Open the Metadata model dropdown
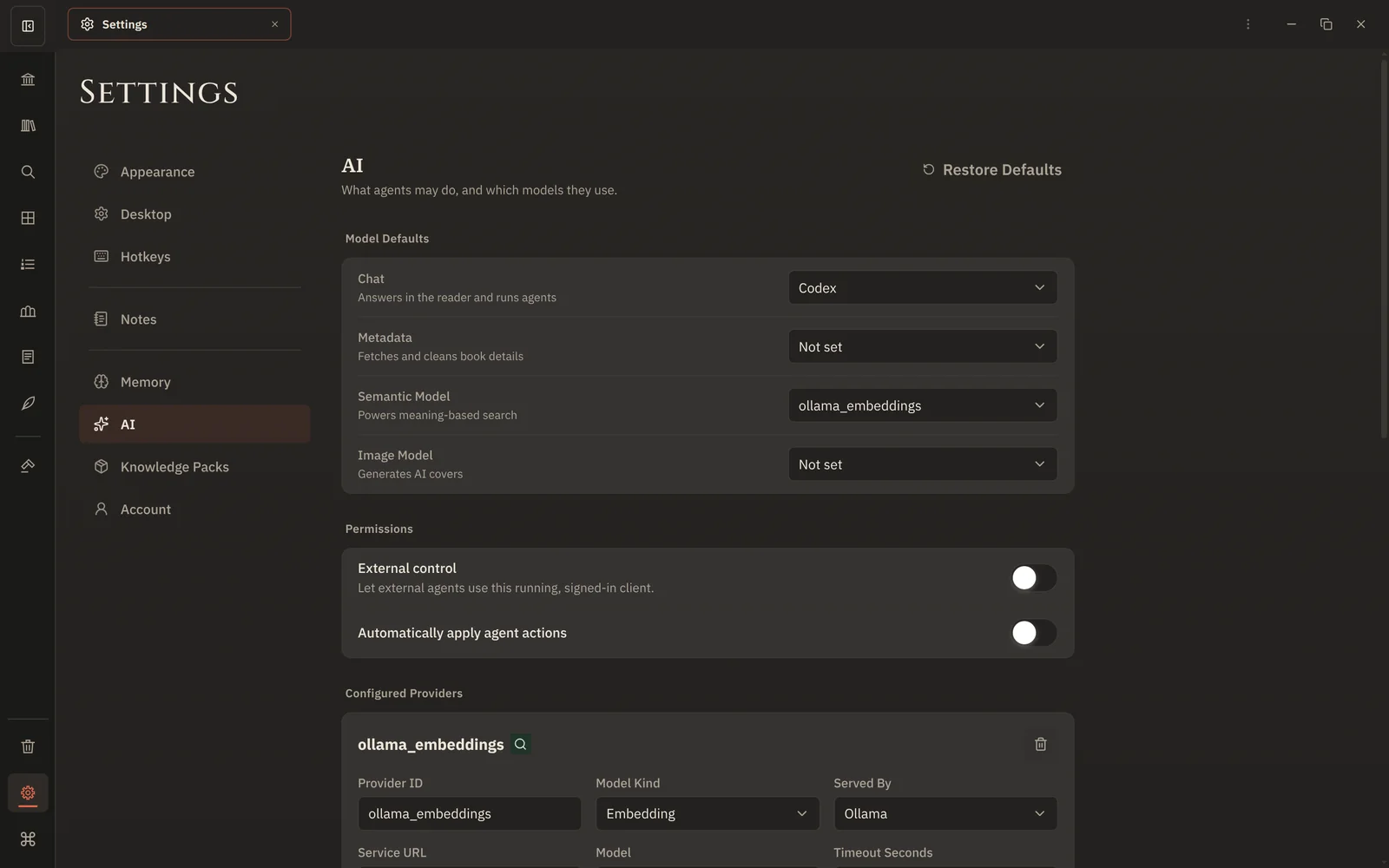Screen dimensions: 1389x868 click(x=922, y=346)
